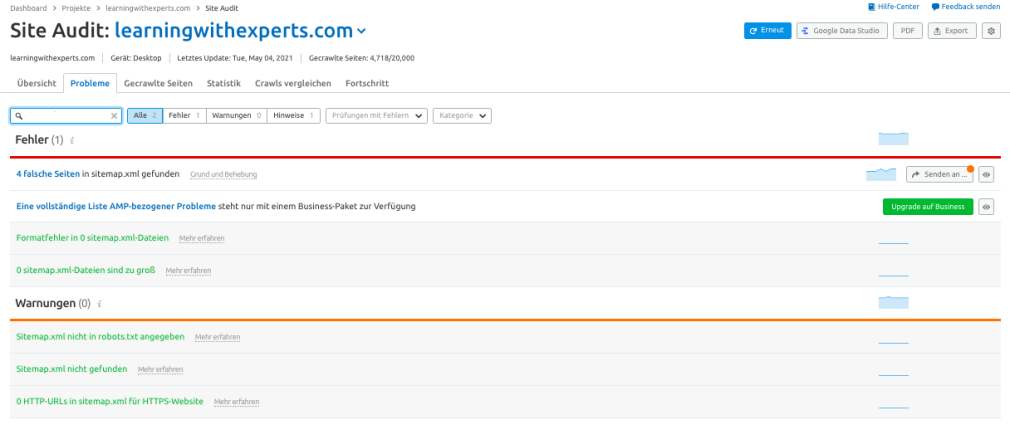Open the 'Prüfungen mit Fehlern' dropdown
Viewport: 1010px width, 425px height.
tap(377, 116)
